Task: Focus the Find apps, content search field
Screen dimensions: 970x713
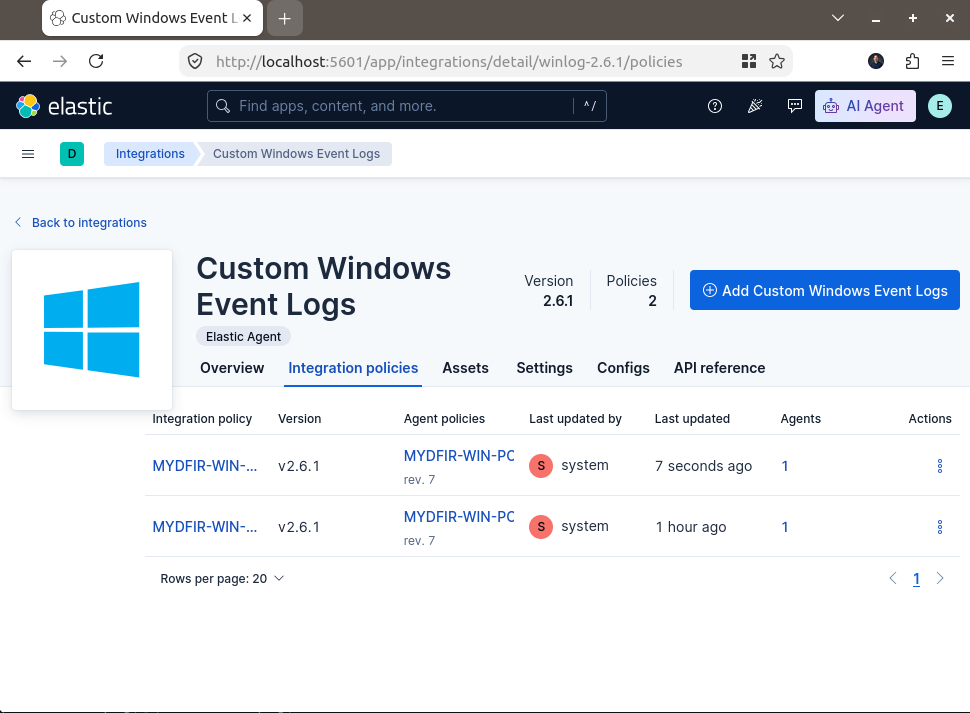Action: [x=406, y=106]
